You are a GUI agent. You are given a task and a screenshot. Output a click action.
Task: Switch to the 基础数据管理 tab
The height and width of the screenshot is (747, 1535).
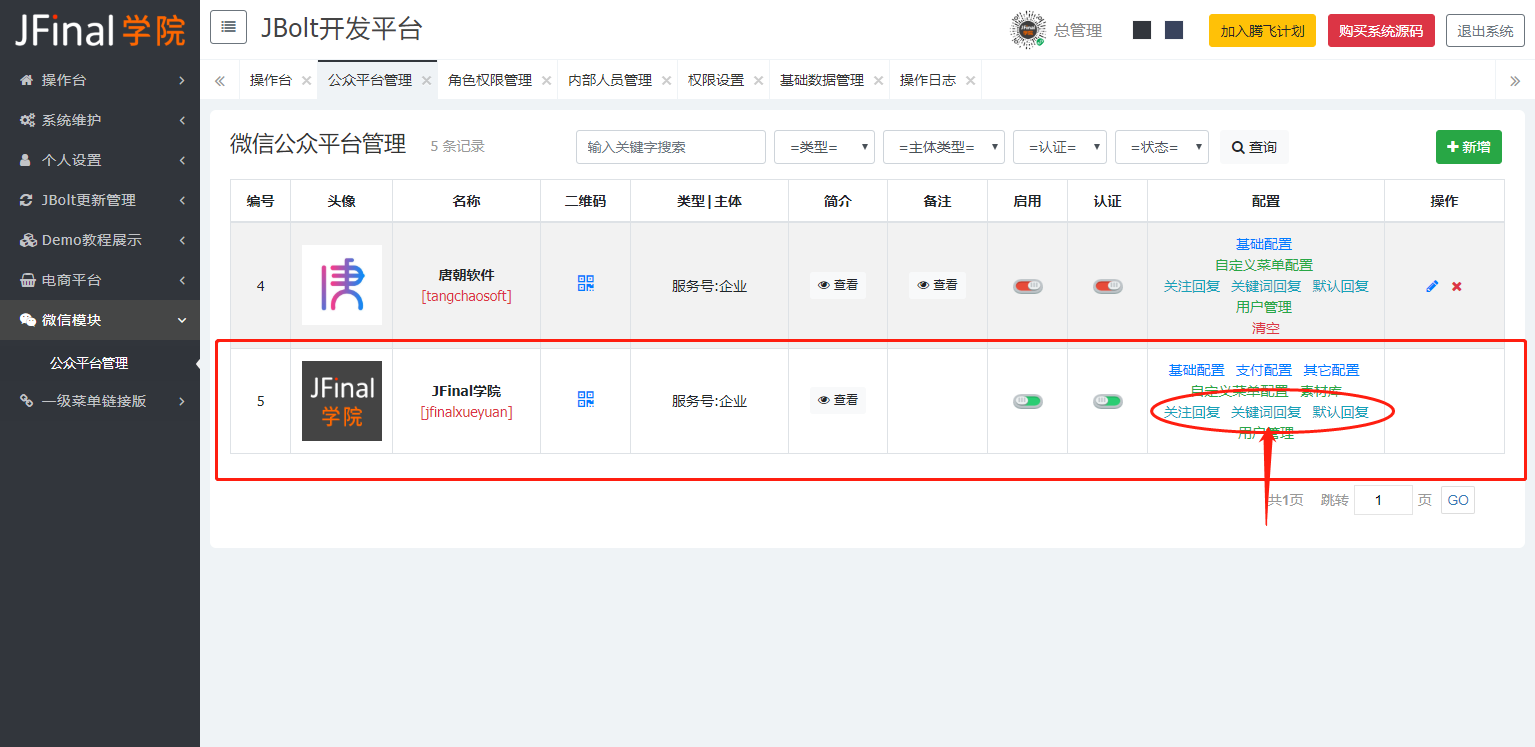point(822,80)
